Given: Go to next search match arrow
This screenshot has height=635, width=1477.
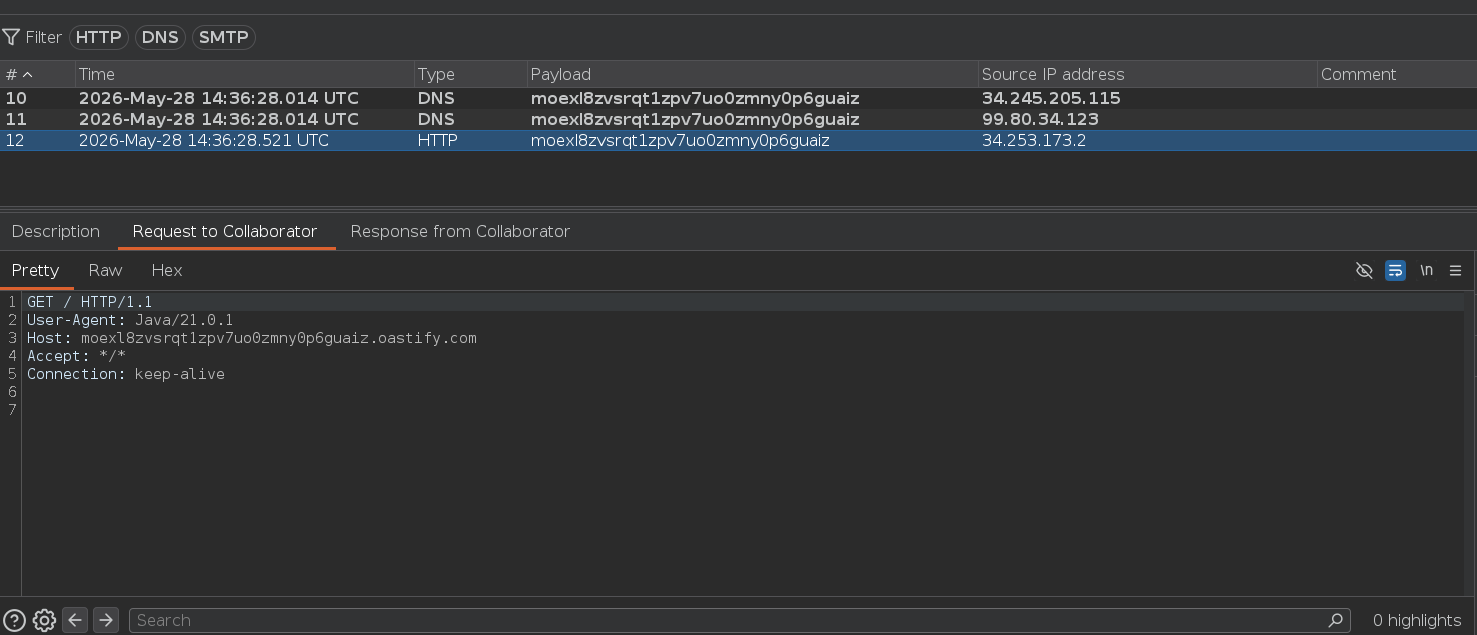Looking at the screenshot, I should coord(106,620).
